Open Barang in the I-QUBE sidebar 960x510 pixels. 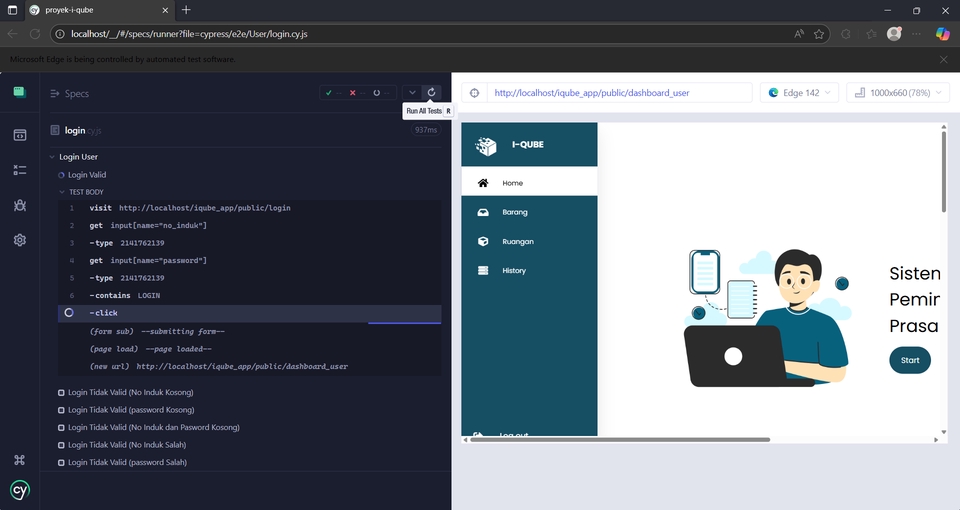514,212
